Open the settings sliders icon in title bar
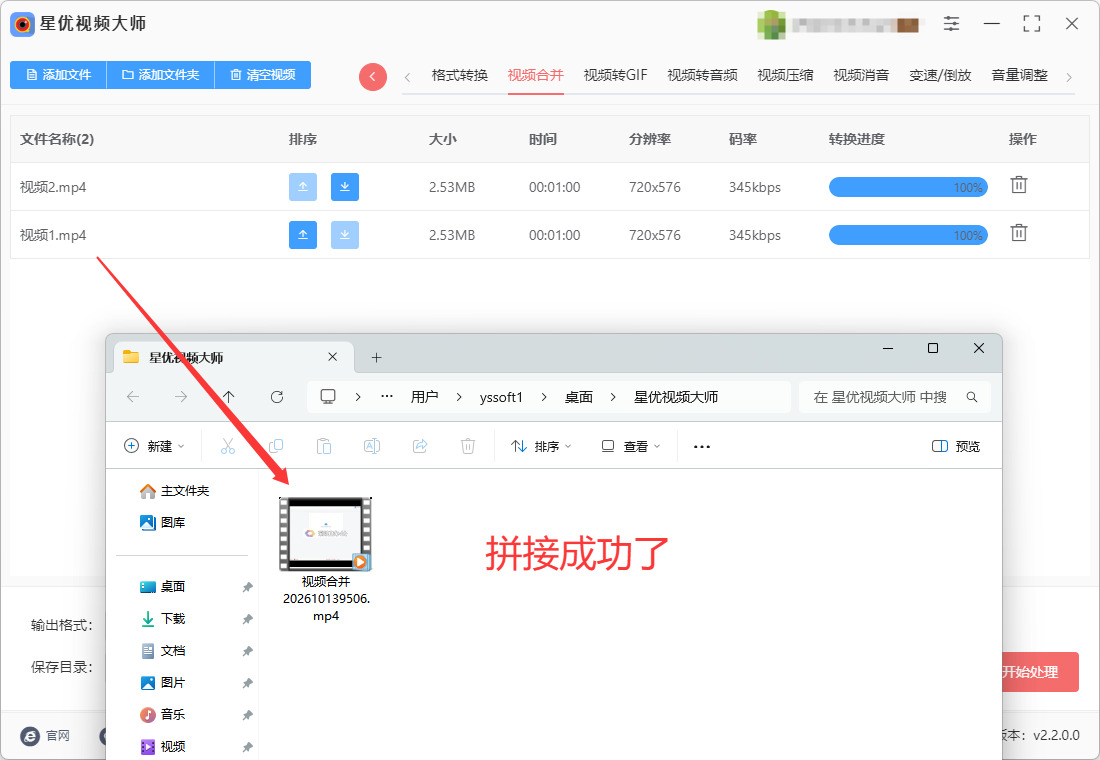This screenshot has height=760, width=1100. [951, 24]
